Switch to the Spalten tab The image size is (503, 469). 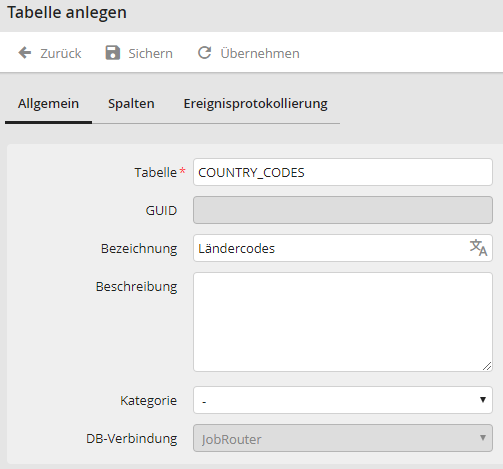tap(131, 104)
